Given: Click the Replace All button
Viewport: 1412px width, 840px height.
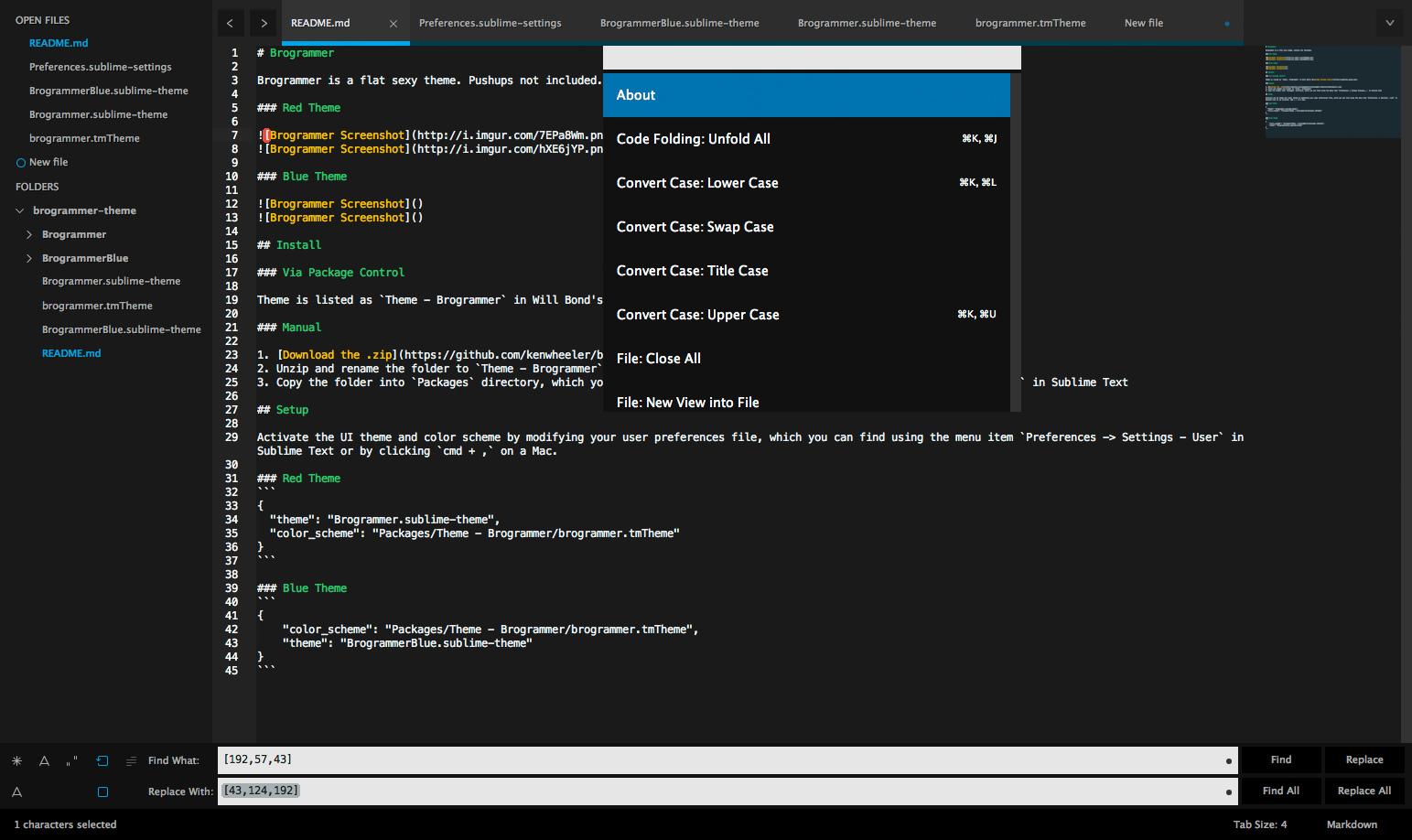Looking at the screenshot, I should click(x=1364, y=792).
